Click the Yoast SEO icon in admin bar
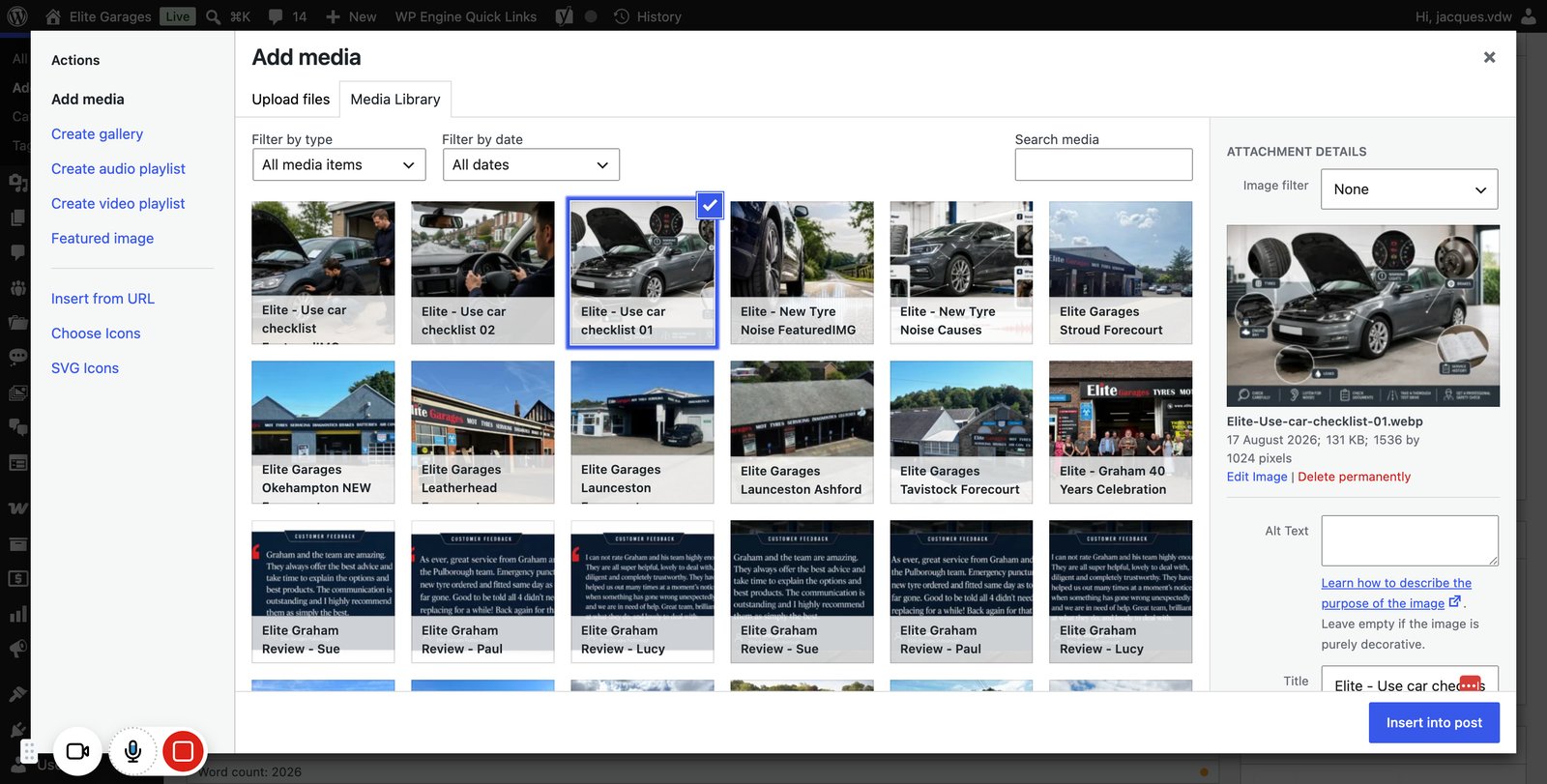Image resolution: width=1547 pixels, height=784 pixels. [x=565, y=16]
